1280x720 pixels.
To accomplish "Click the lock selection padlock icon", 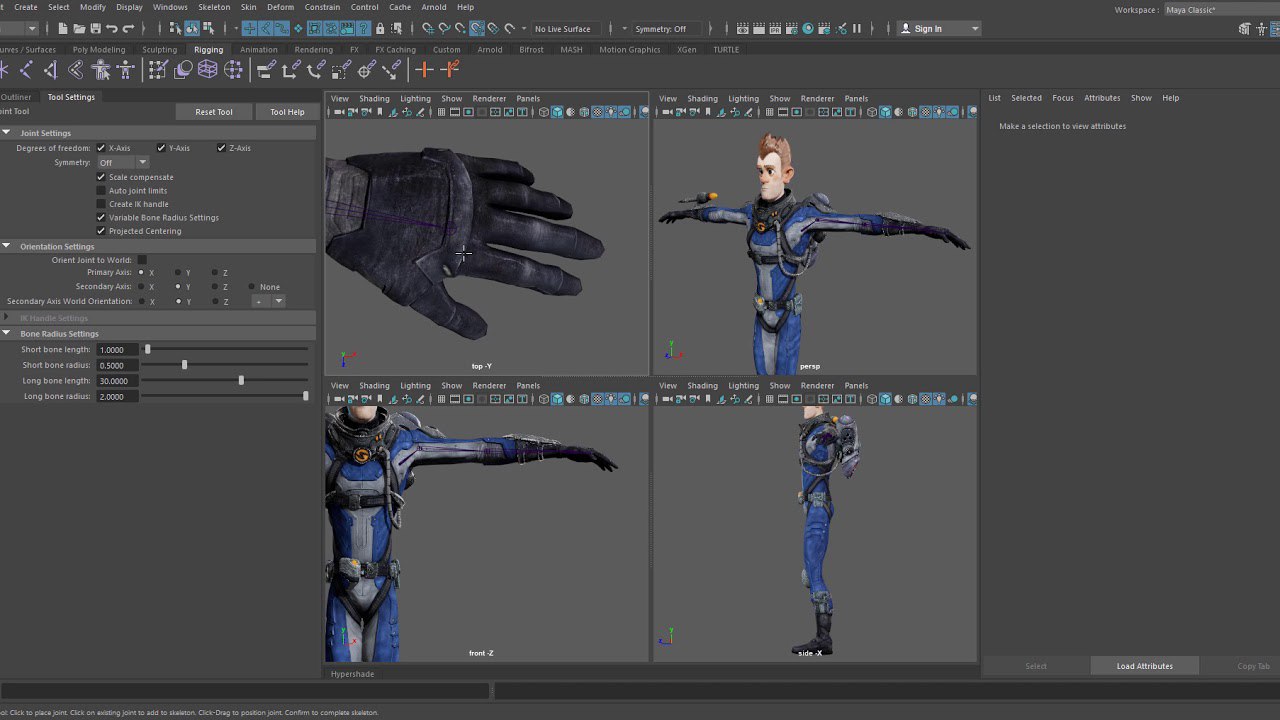I will tap(379, 28).
